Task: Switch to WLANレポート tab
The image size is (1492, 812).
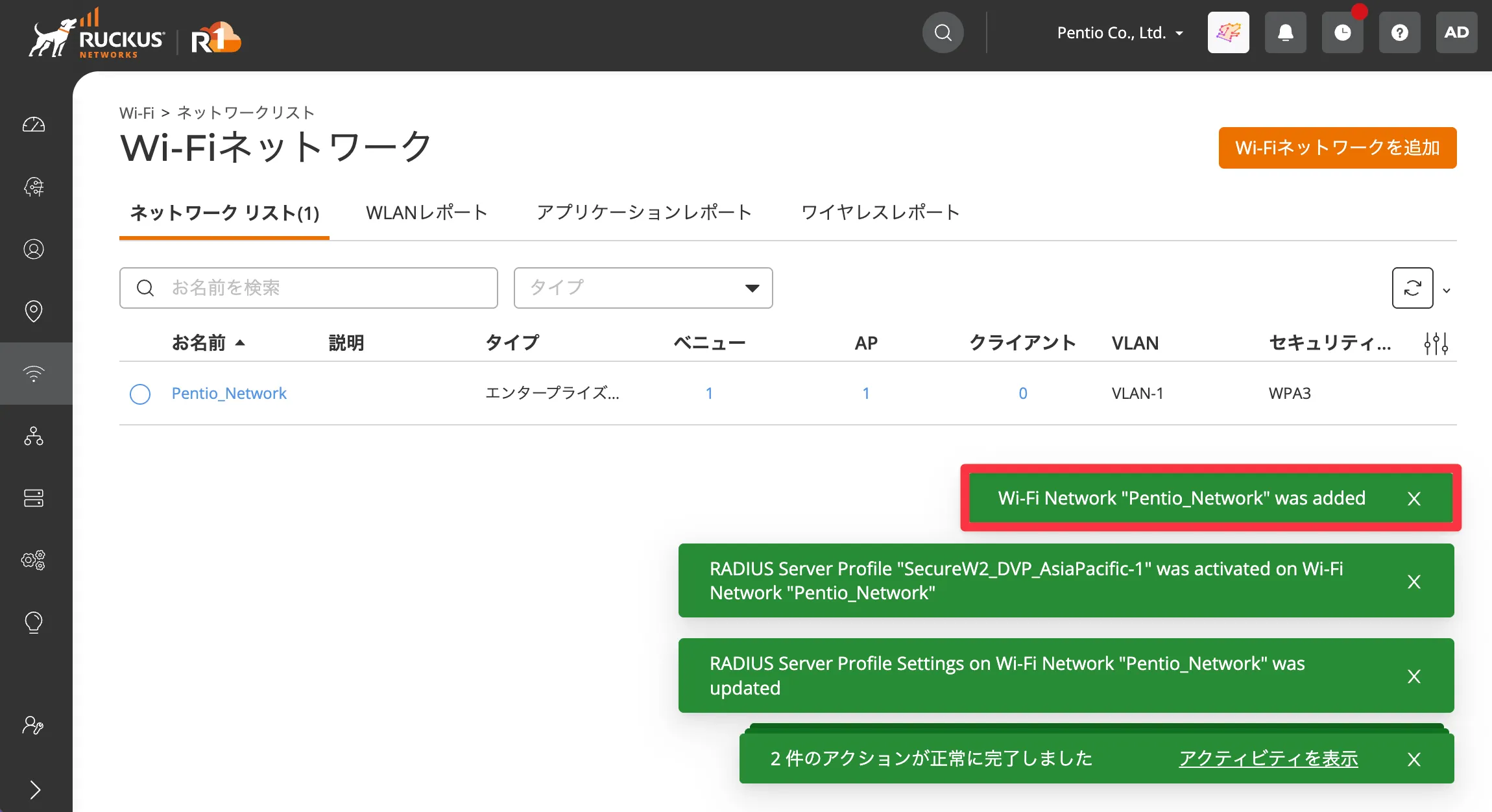Action: pos(427,213)
